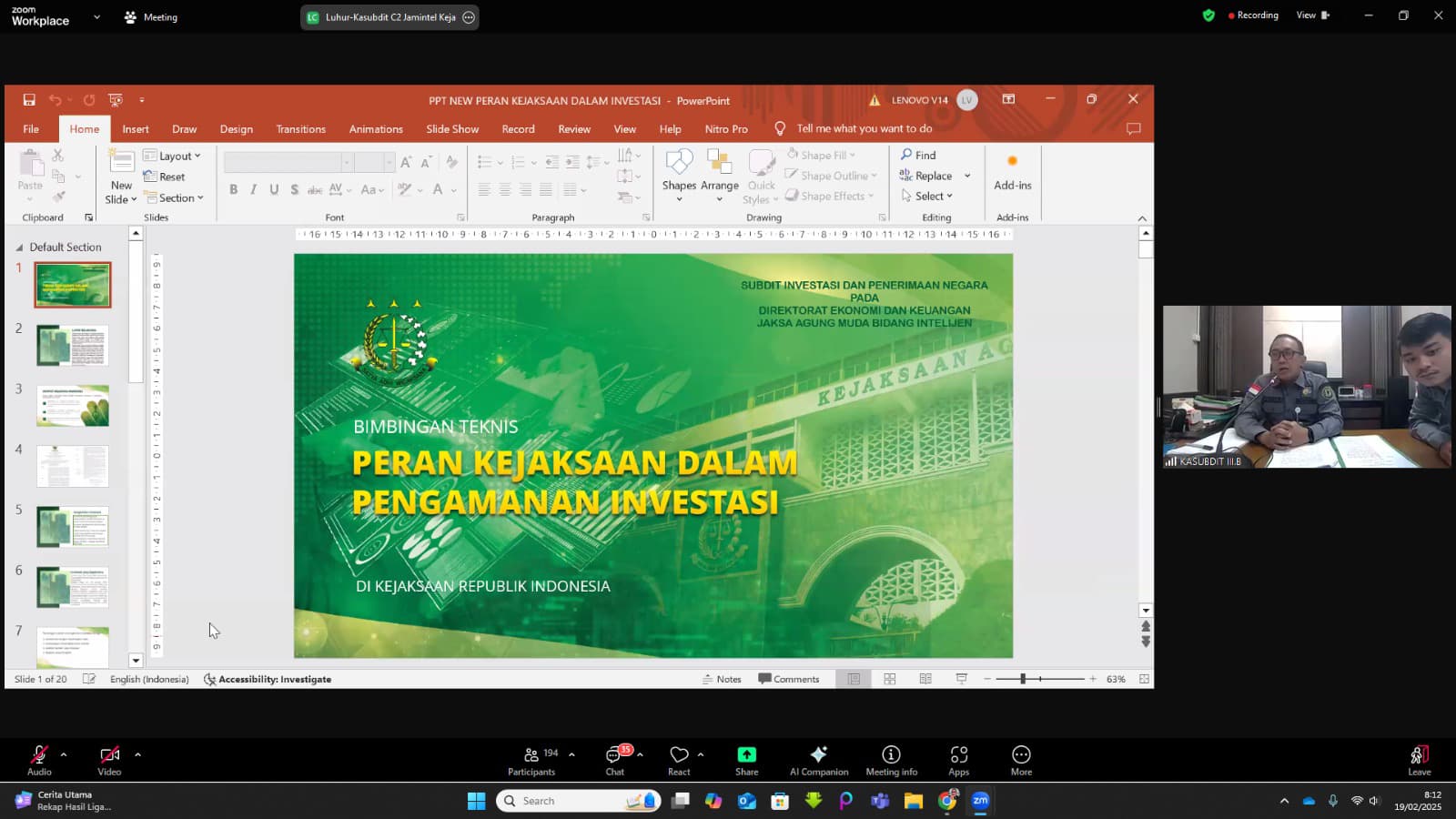Open the Zoom Participants list

(x=533, y=761)
